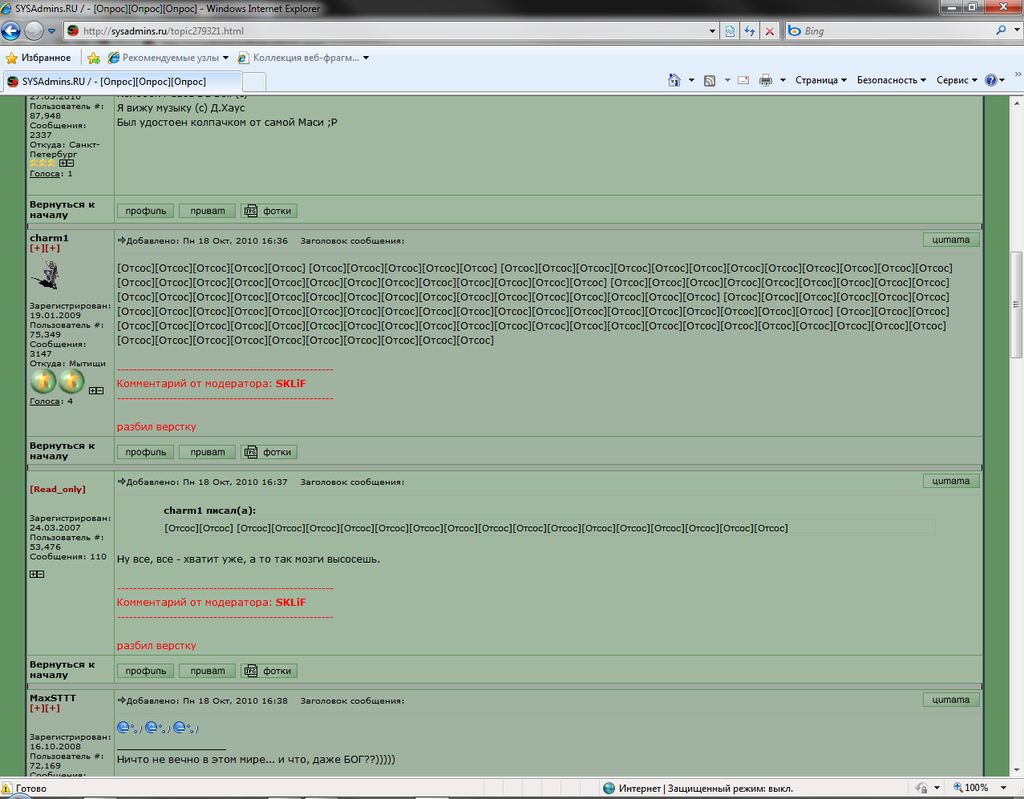
Task: Click the address bar URL field
Action: 385,31
